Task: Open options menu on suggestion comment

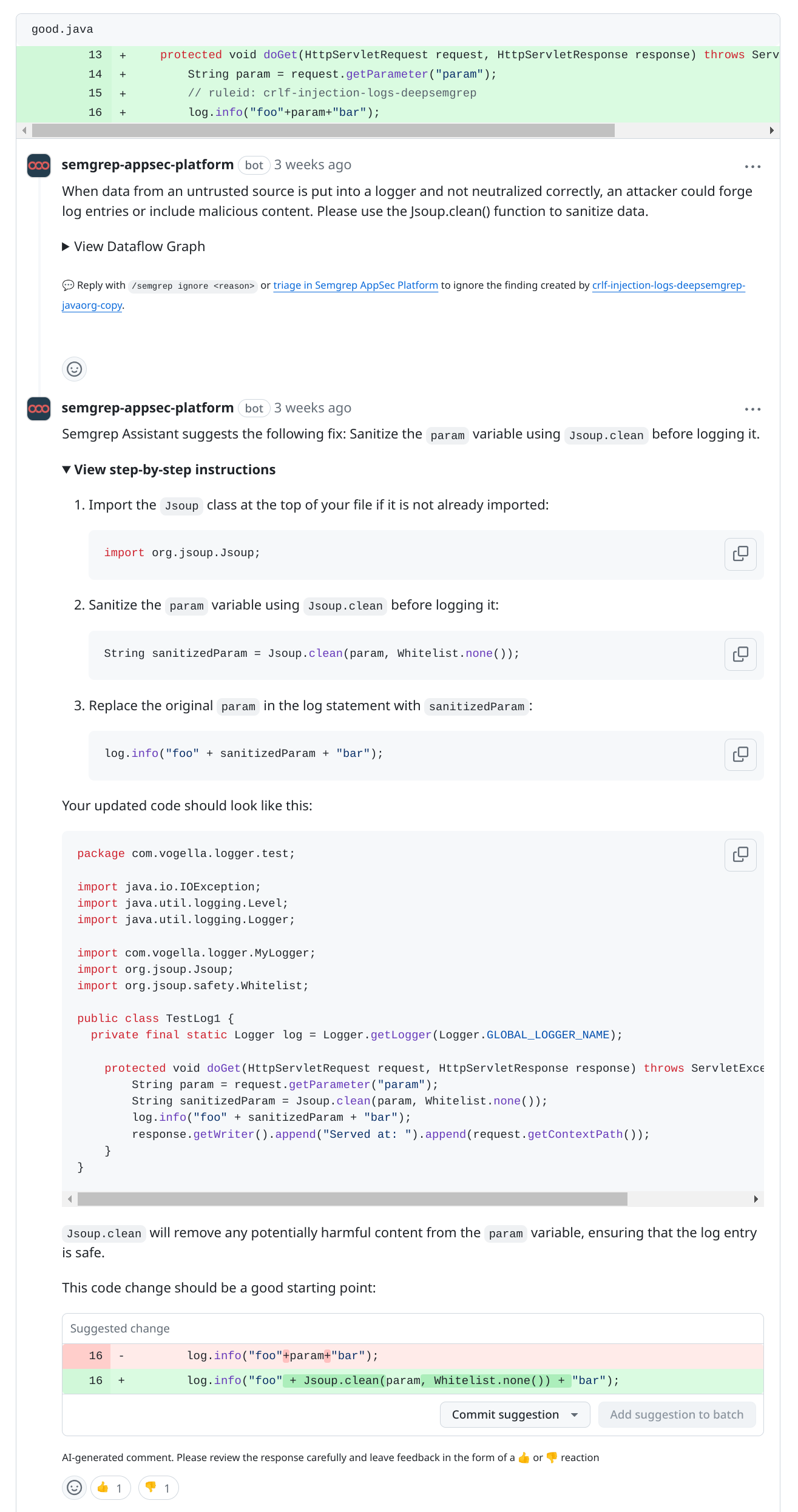Action: point(752,409)
